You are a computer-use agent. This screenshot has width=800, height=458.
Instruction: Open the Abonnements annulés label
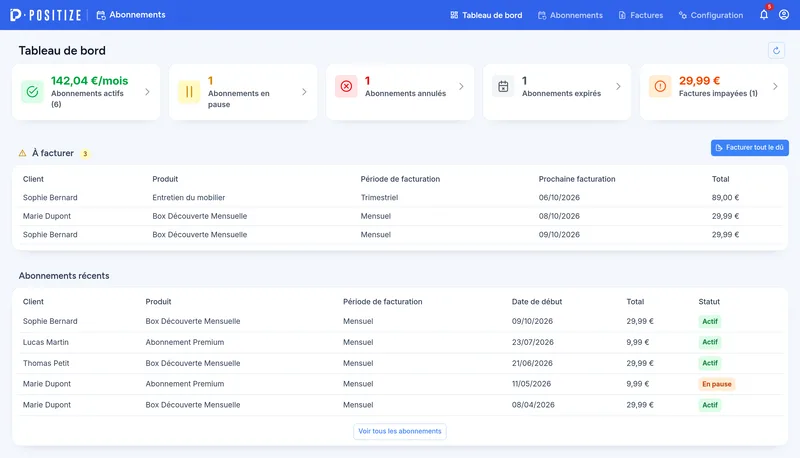coord(405,93)
